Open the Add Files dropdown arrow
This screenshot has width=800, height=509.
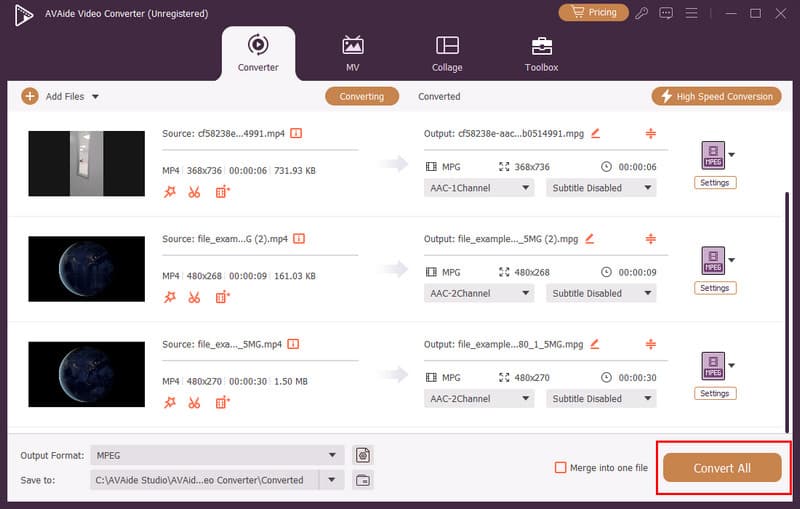click(96, 97)
